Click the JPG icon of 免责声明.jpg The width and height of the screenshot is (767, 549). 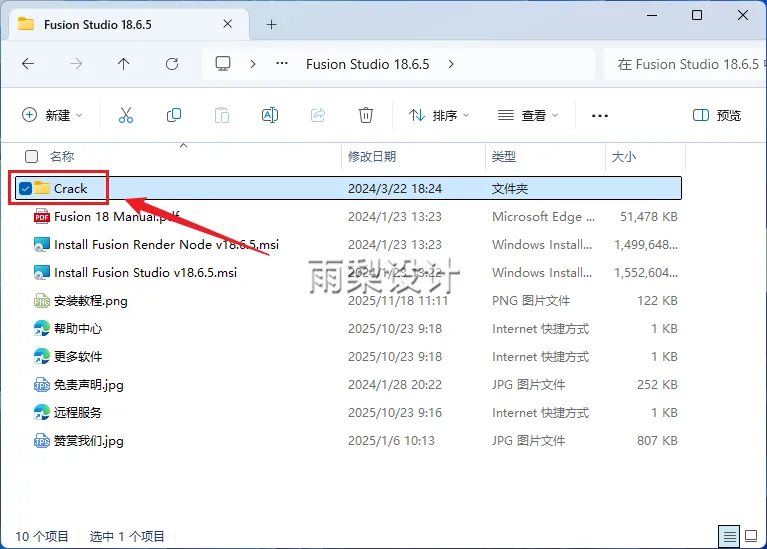click(42, 385)
